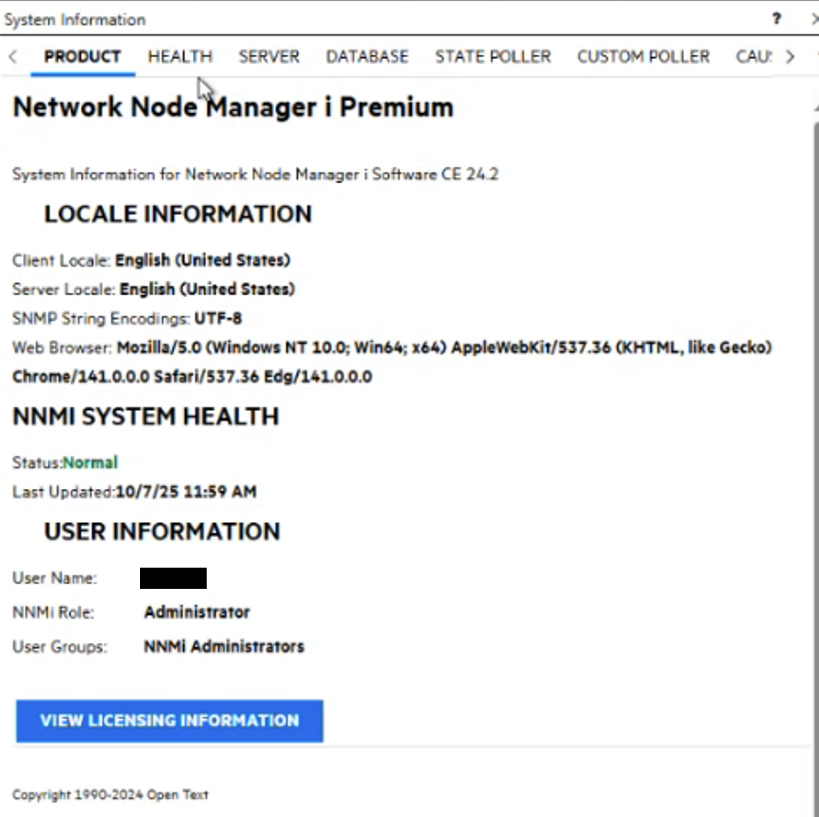819x817 pixels.
Task: Switch to the HEALTH tab
Action: pyautogui.click(x=179, y=57)
